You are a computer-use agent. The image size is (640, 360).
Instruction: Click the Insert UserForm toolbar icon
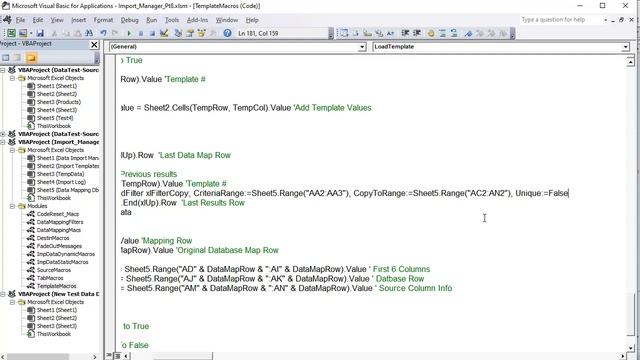point(23,33)
